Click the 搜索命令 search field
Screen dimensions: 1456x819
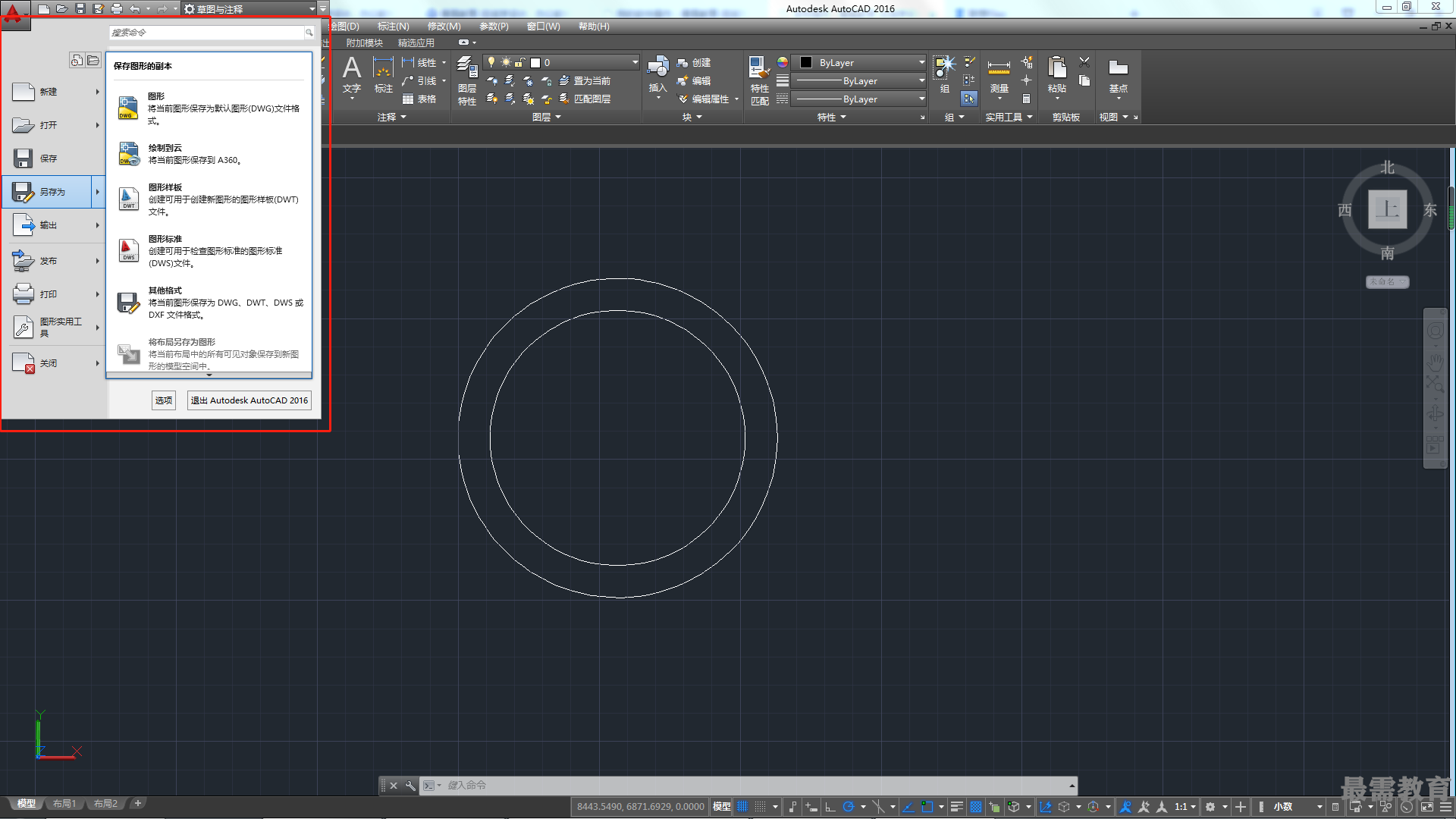pyautogui.click(x=206, y=33)
